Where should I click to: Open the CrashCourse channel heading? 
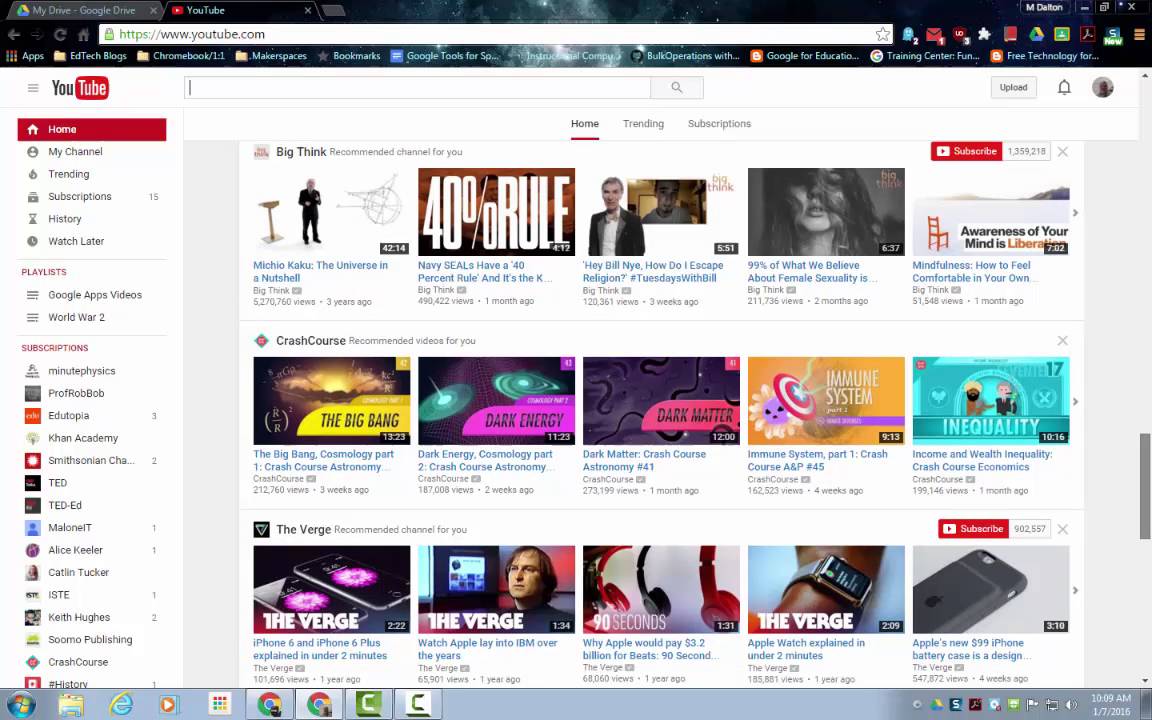tap(311, 341)
